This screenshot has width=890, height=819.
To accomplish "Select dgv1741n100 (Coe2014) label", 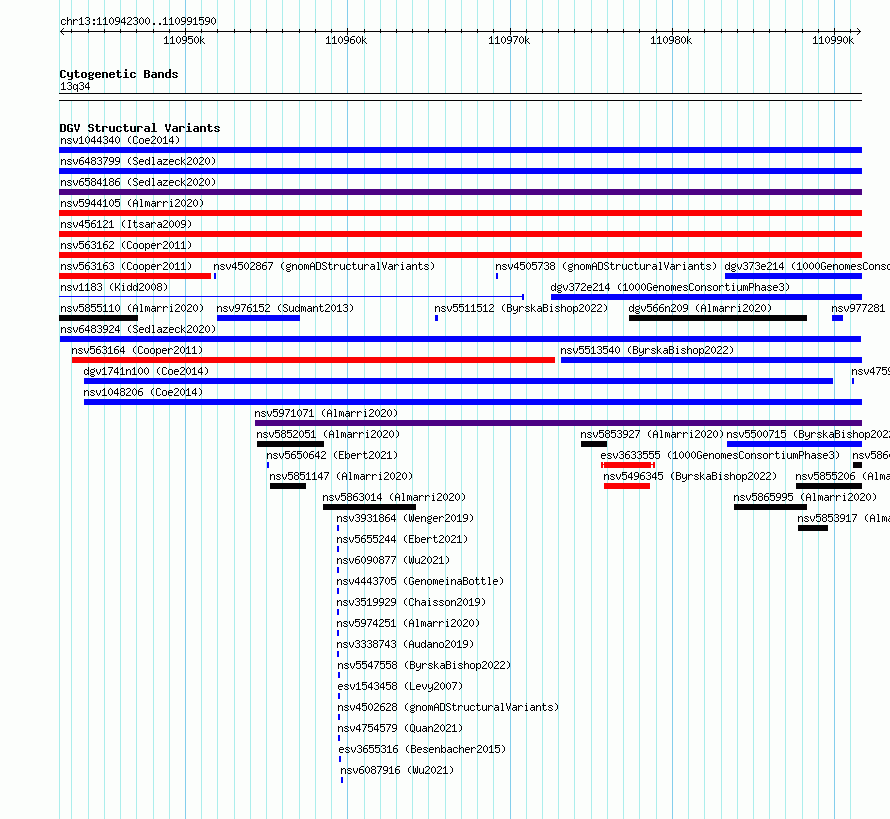I will 146,371.
